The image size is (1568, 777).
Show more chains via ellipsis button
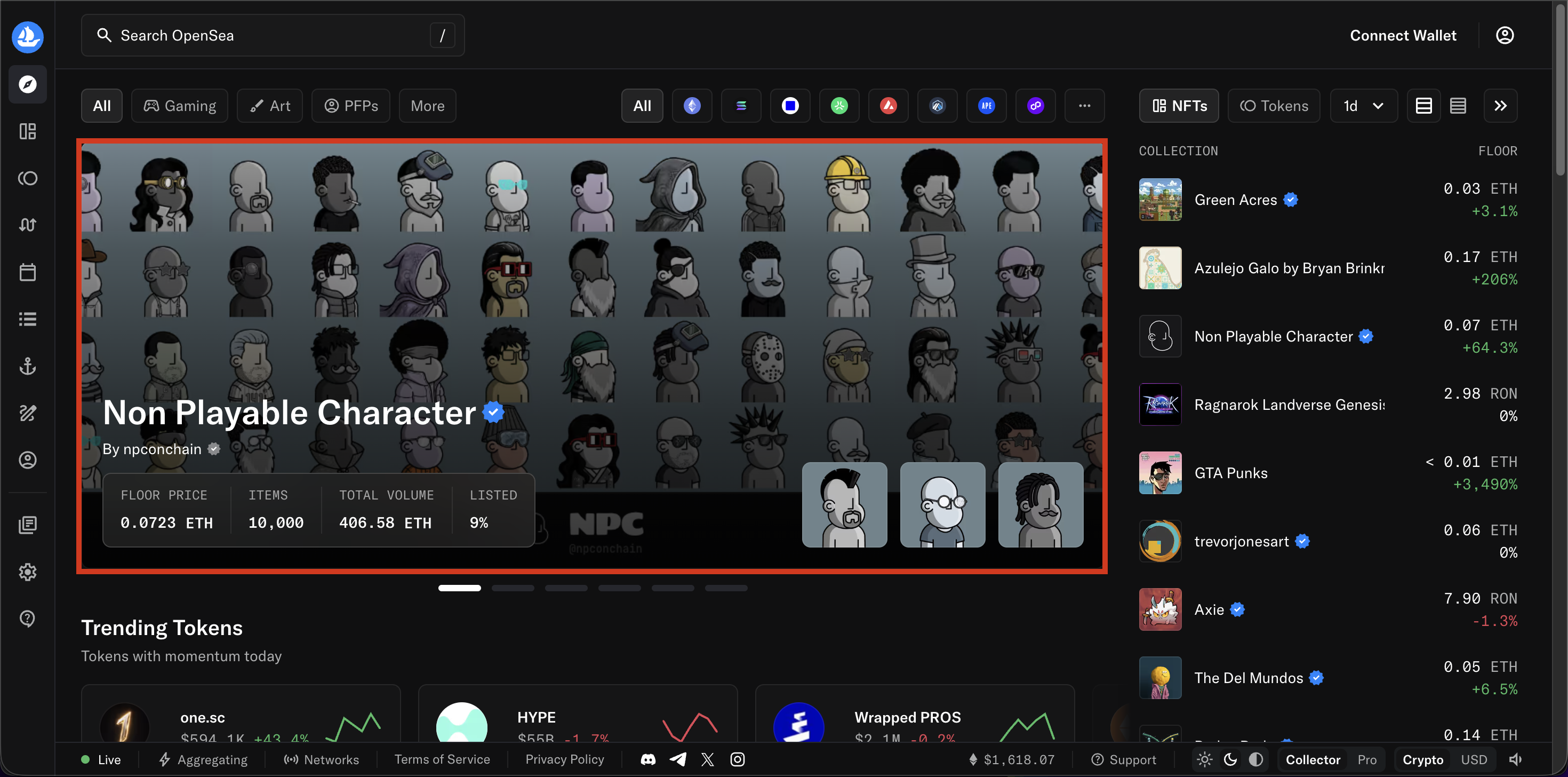pos(1084,106)
